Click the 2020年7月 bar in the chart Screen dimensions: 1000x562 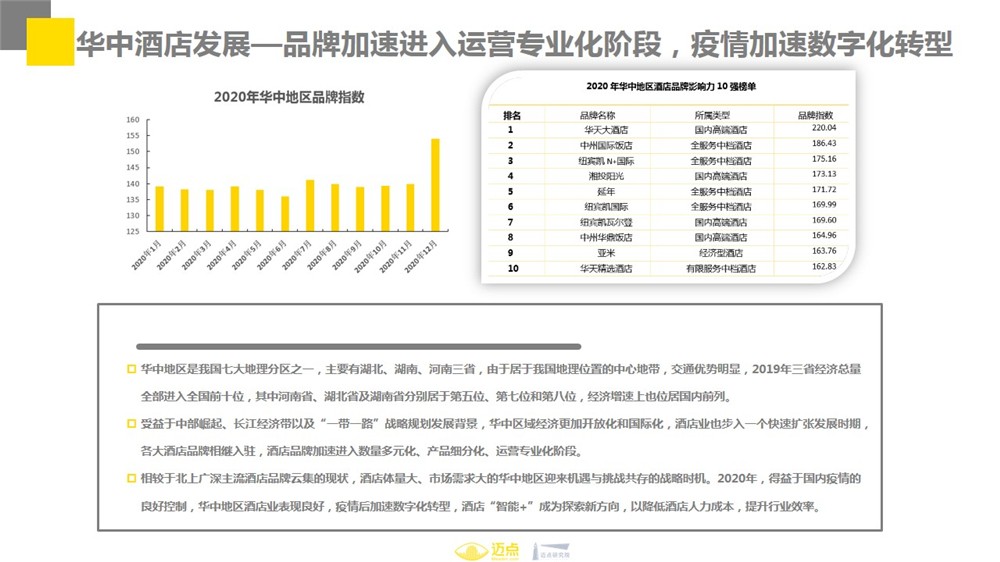coord(310,206)
